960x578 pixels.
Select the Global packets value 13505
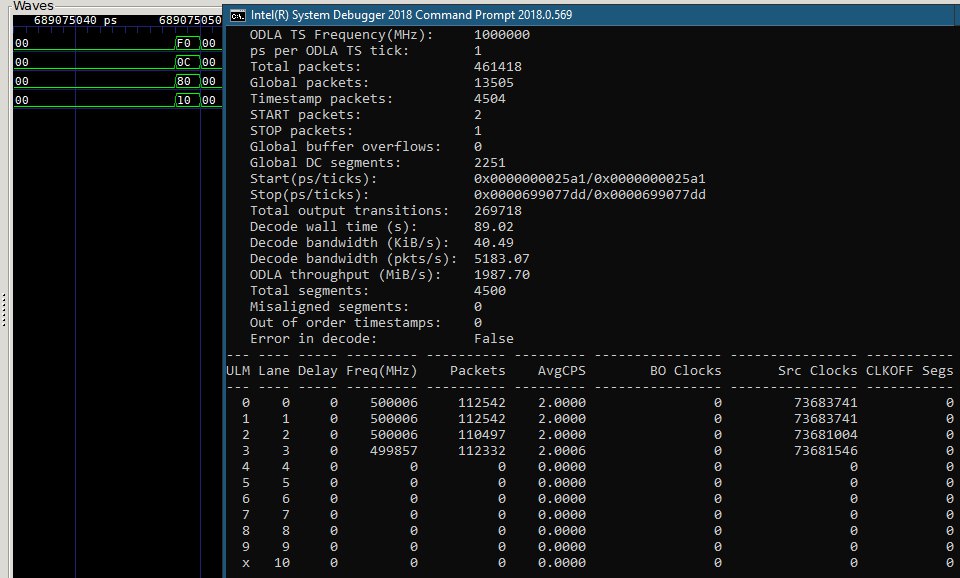click(x=493, y=83)
